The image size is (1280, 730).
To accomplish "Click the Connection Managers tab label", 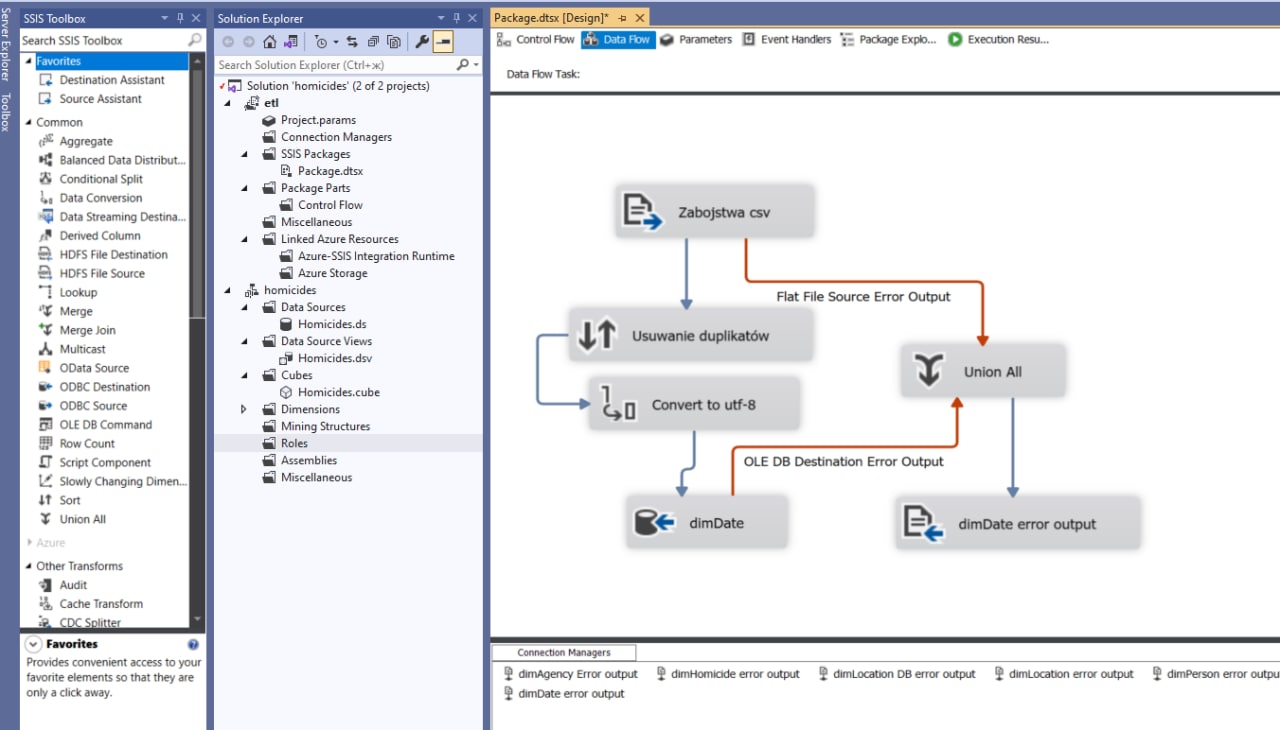I will pos(563,652).
